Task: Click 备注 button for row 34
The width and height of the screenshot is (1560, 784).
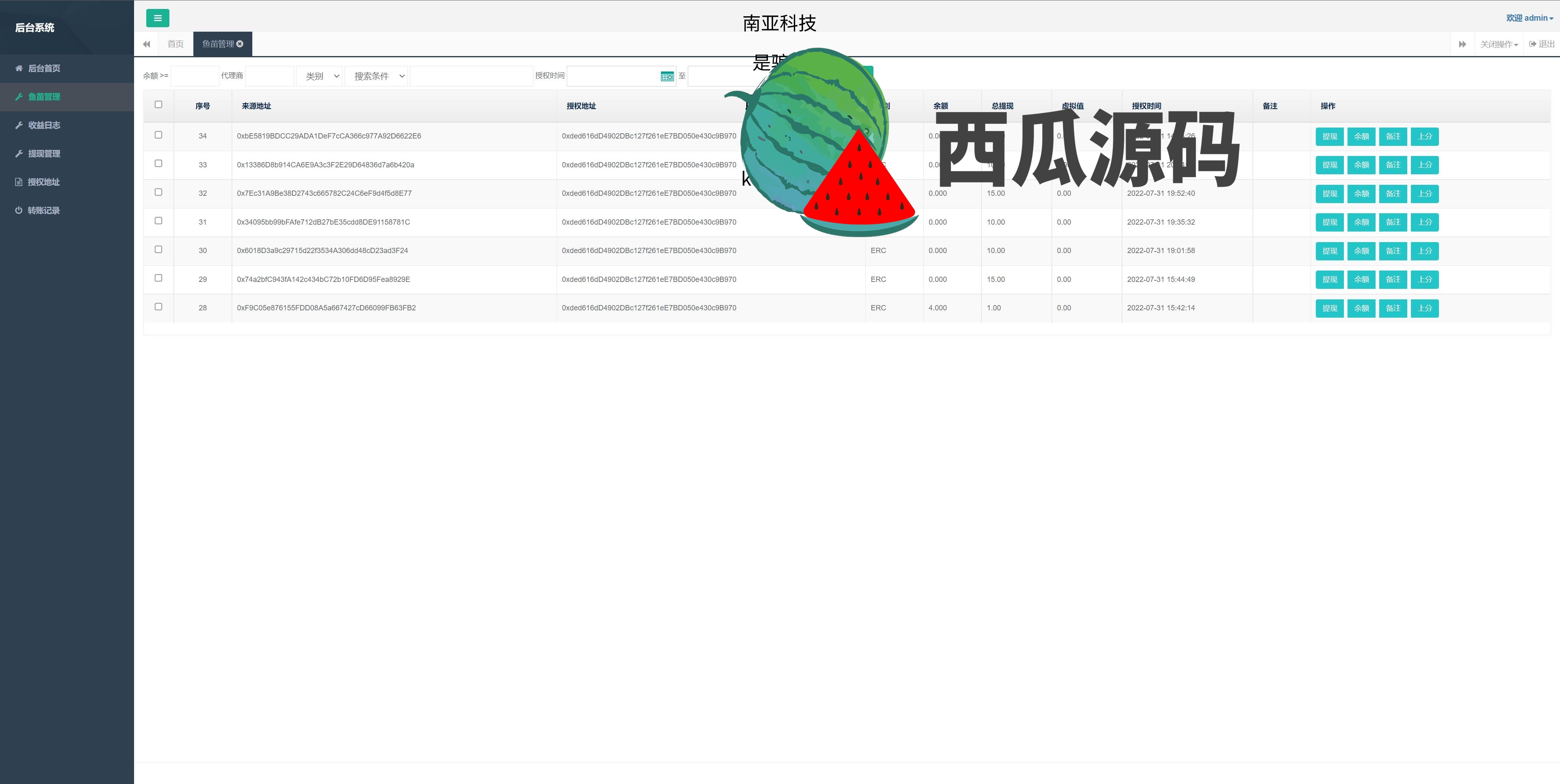Action: (1393, 137)
